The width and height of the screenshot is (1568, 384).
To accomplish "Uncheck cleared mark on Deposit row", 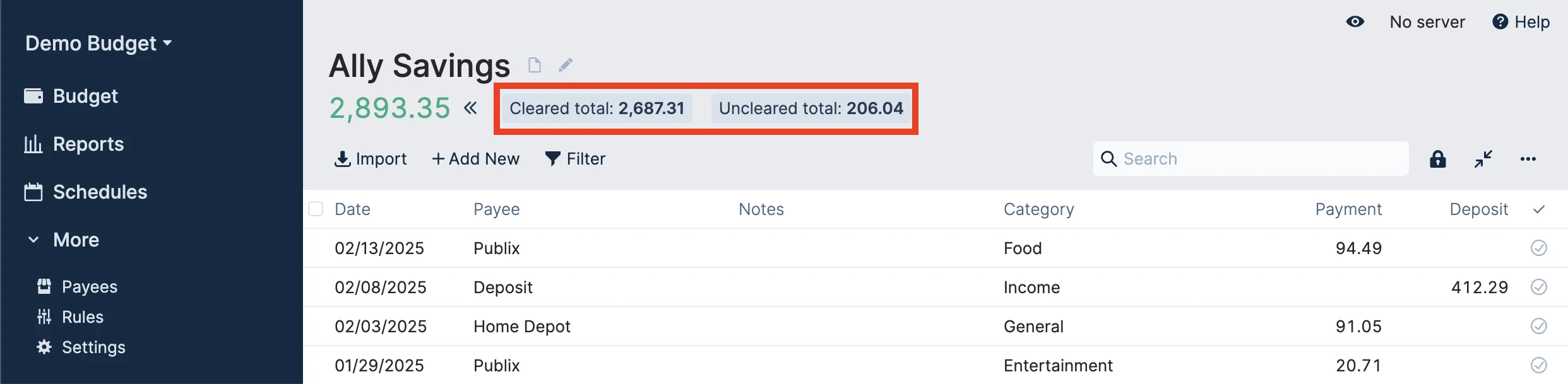I will point(1538,287).
